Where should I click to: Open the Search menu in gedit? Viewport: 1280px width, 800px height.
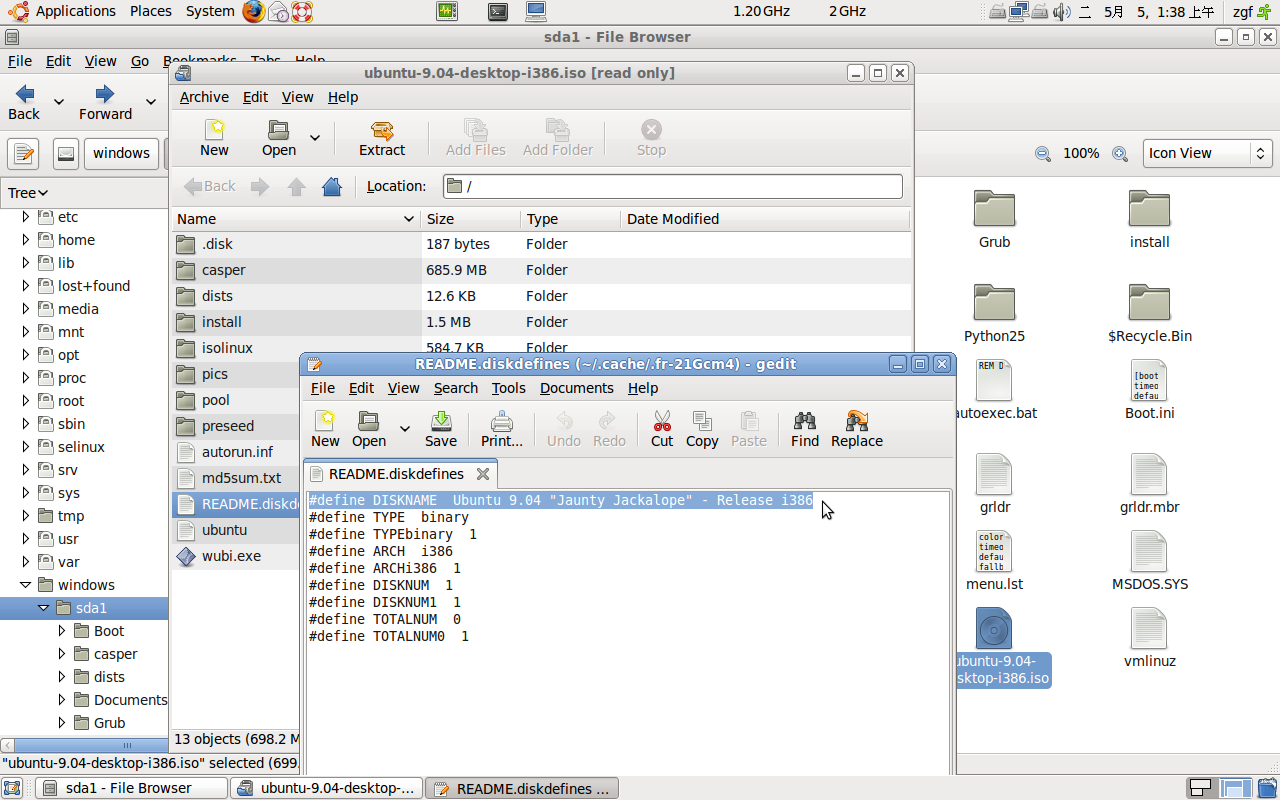click(456, 388)
